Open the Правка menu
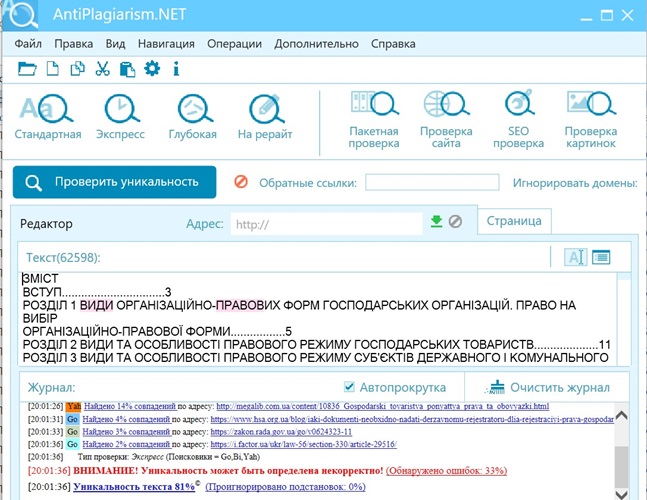This screenshot has width=647, height=500. click(x=74, y=44)
